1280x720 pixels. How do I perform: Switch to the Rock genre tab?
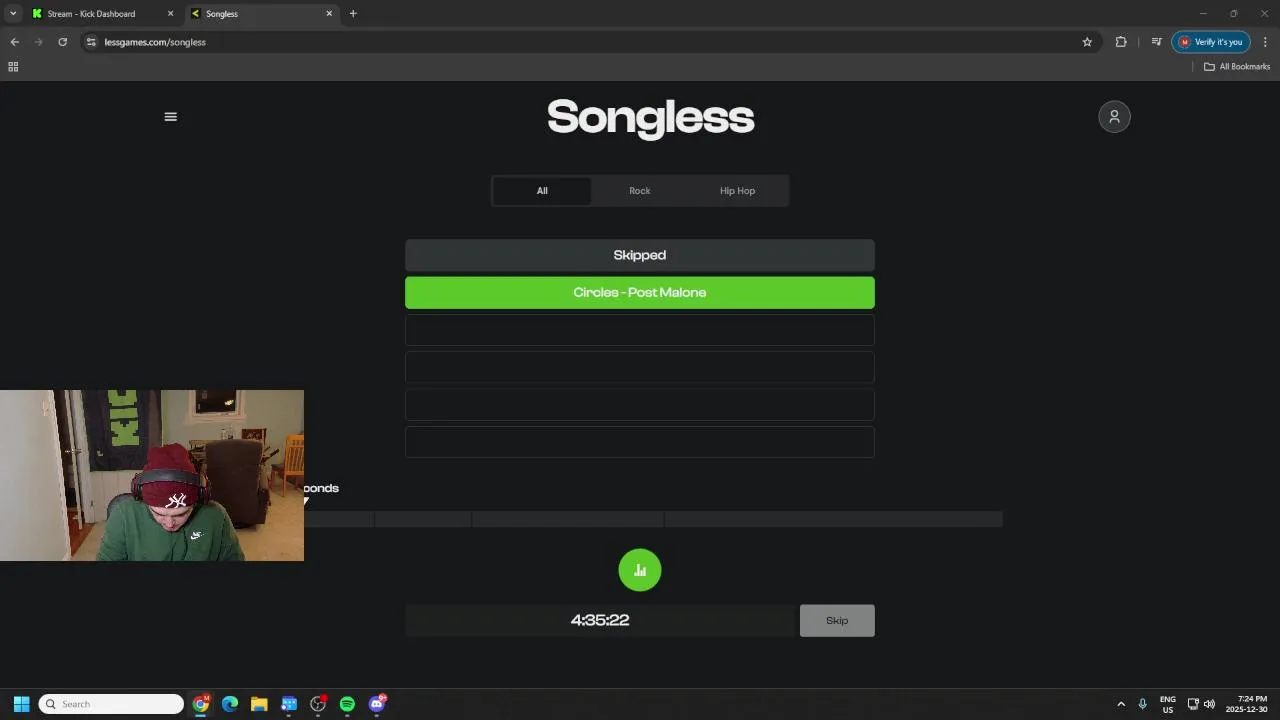tap(640, 191)
